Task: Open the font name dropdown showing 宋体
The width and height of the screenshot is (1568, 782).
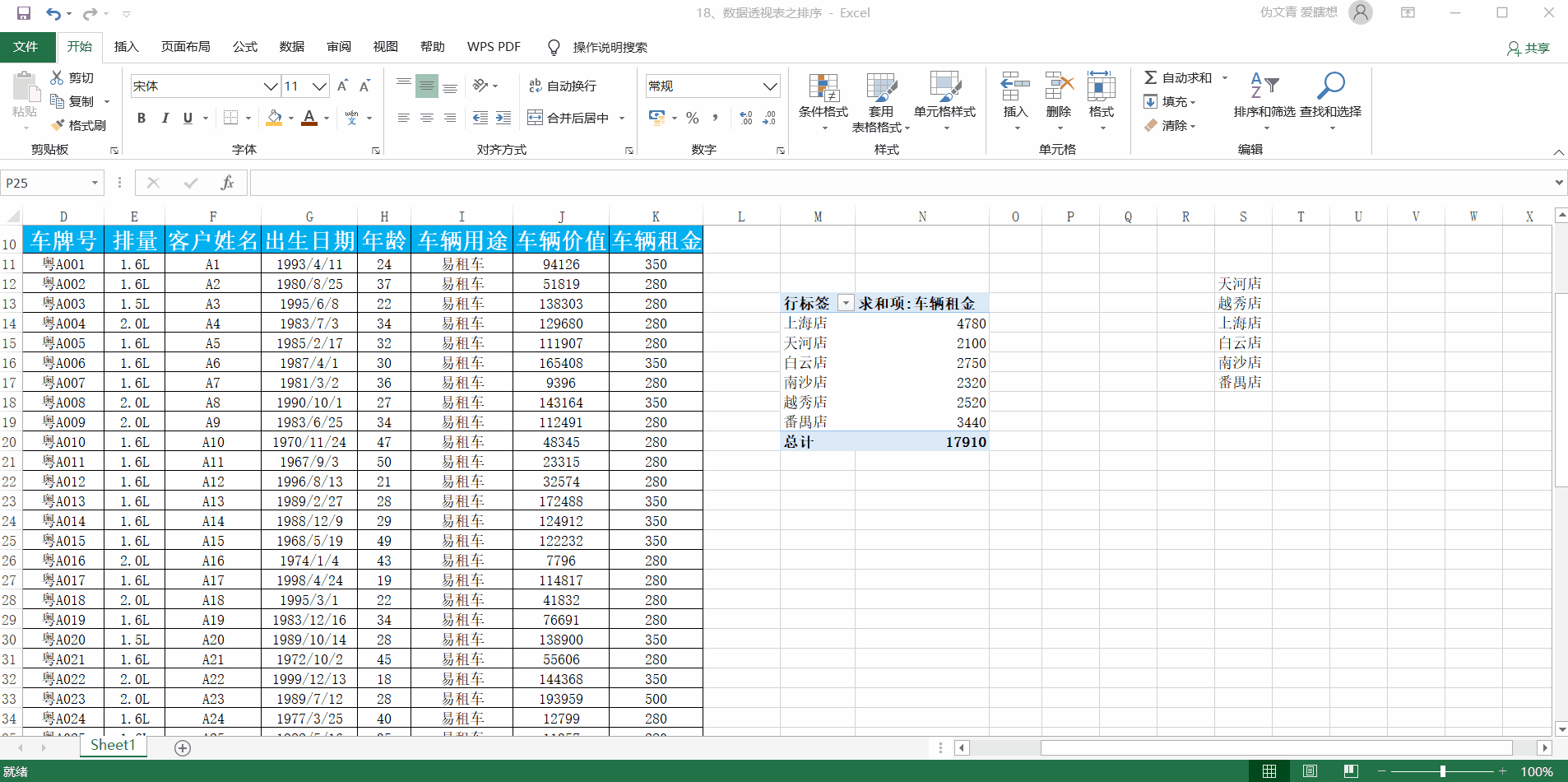Action: [x=271, y=86]
